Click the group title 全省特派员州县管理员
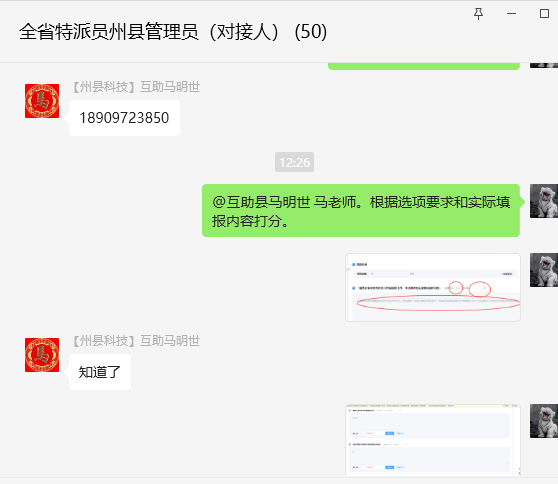558x484 pixels. pos(109,32)
